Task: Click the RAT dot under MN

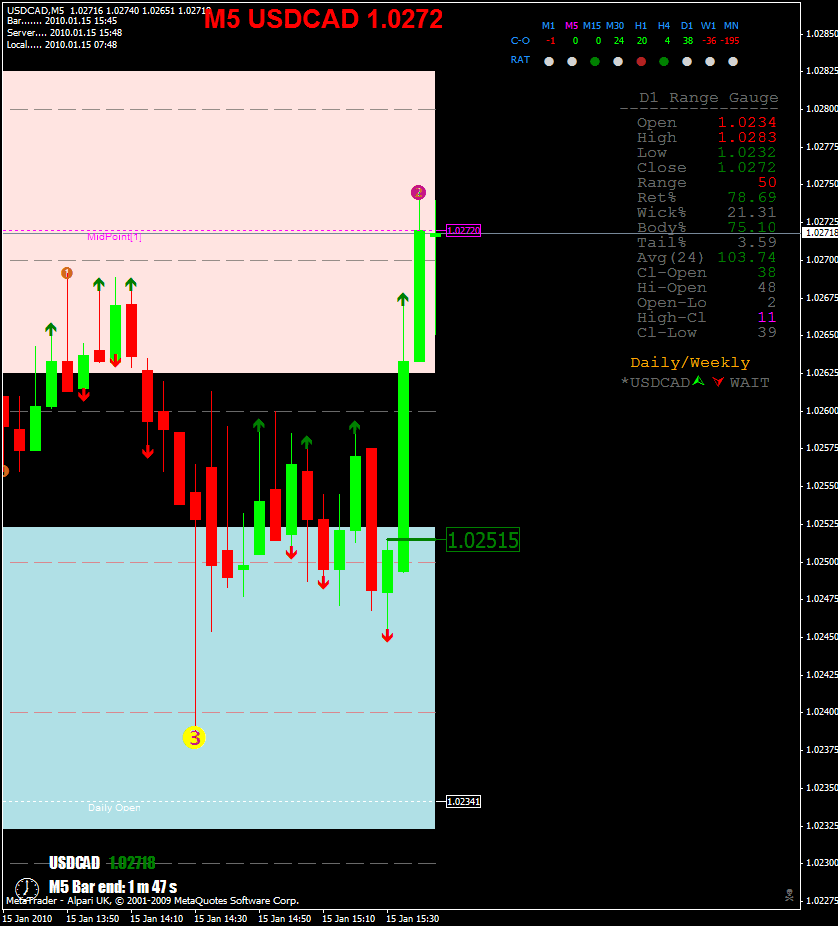Action: (x=733, y=61)
